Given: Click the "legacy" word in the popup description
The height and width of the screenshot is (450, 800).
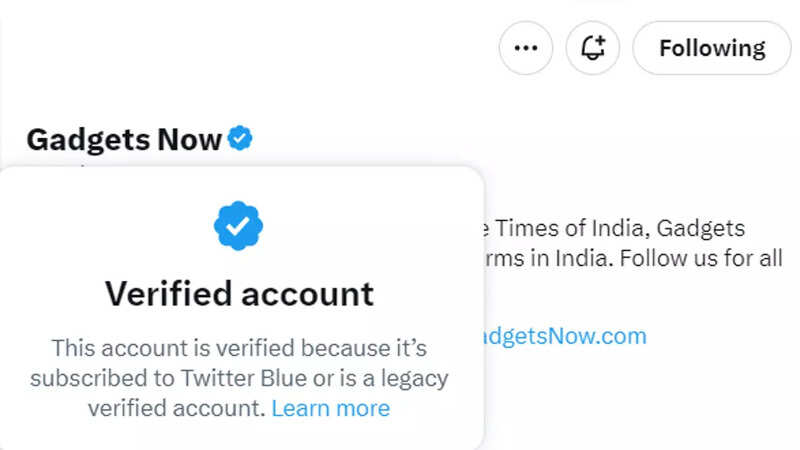Looking at the screenshot, I should (x=414, y=379).
